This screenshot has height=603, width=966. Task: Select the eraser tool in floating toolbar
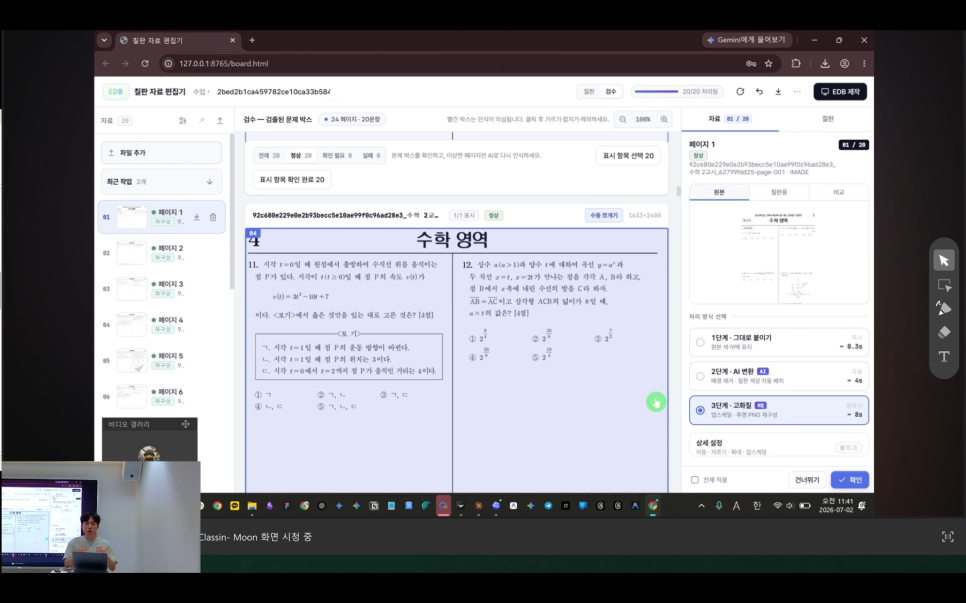944,333
